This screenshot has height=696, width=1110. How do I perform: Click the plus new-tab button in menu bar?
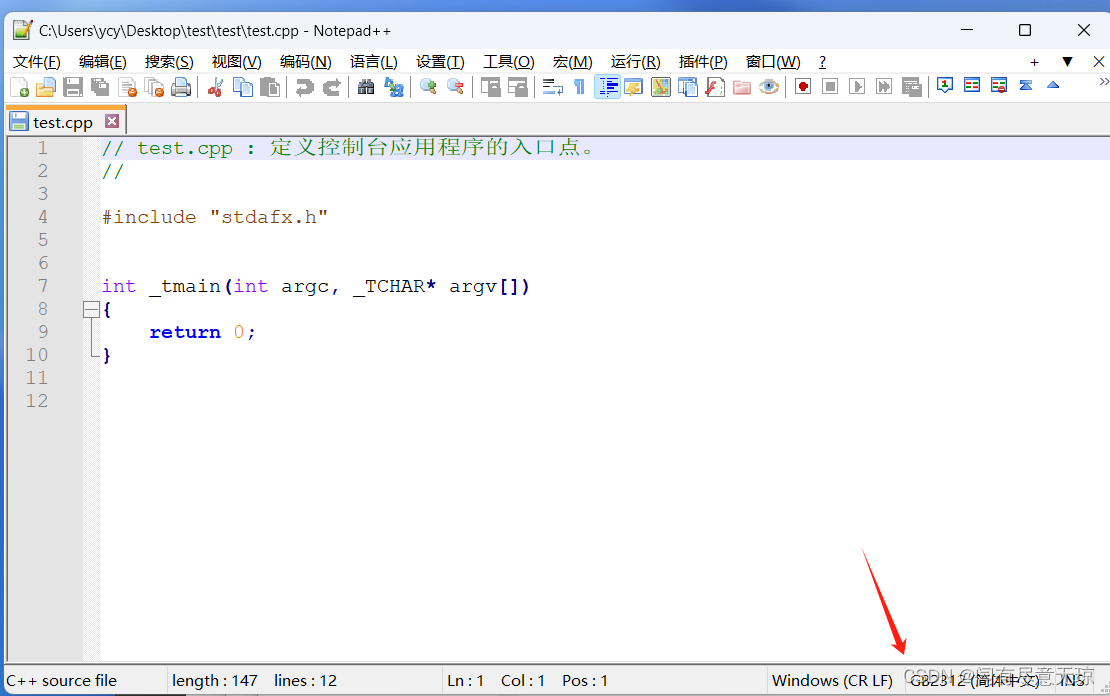pyautogui.click(x=1034, y=62)
